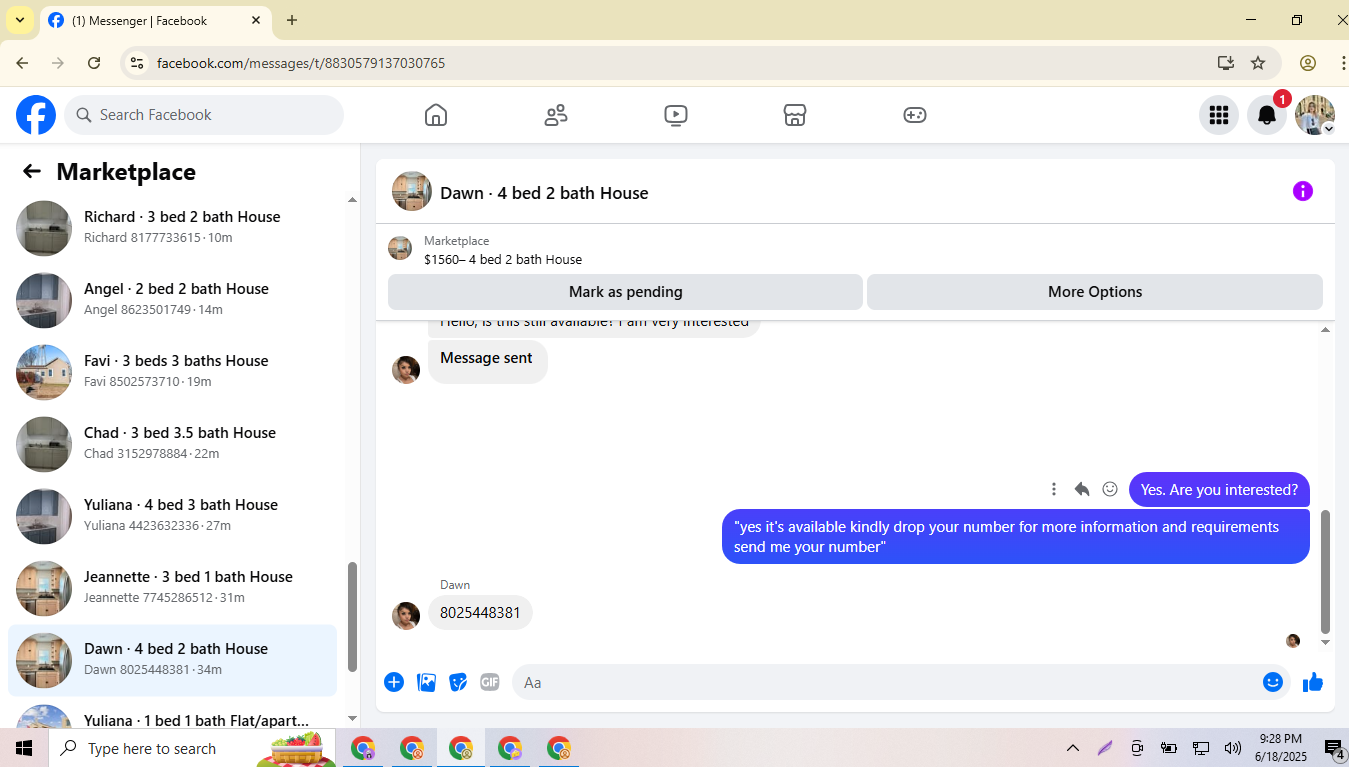This screenshot has height=767, width=1349.
Task: Open the Facebook menu grid icon
Action: [x=1218, y=115]
